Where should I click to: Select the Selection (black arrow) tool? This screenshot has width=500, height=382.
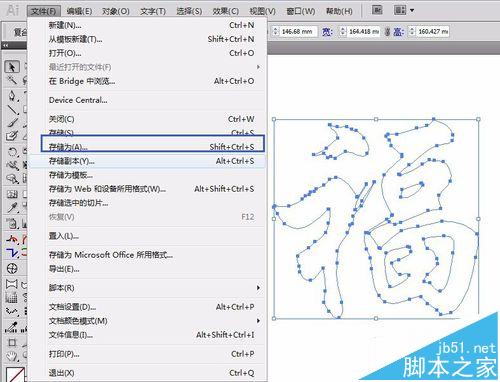(12, 67)
